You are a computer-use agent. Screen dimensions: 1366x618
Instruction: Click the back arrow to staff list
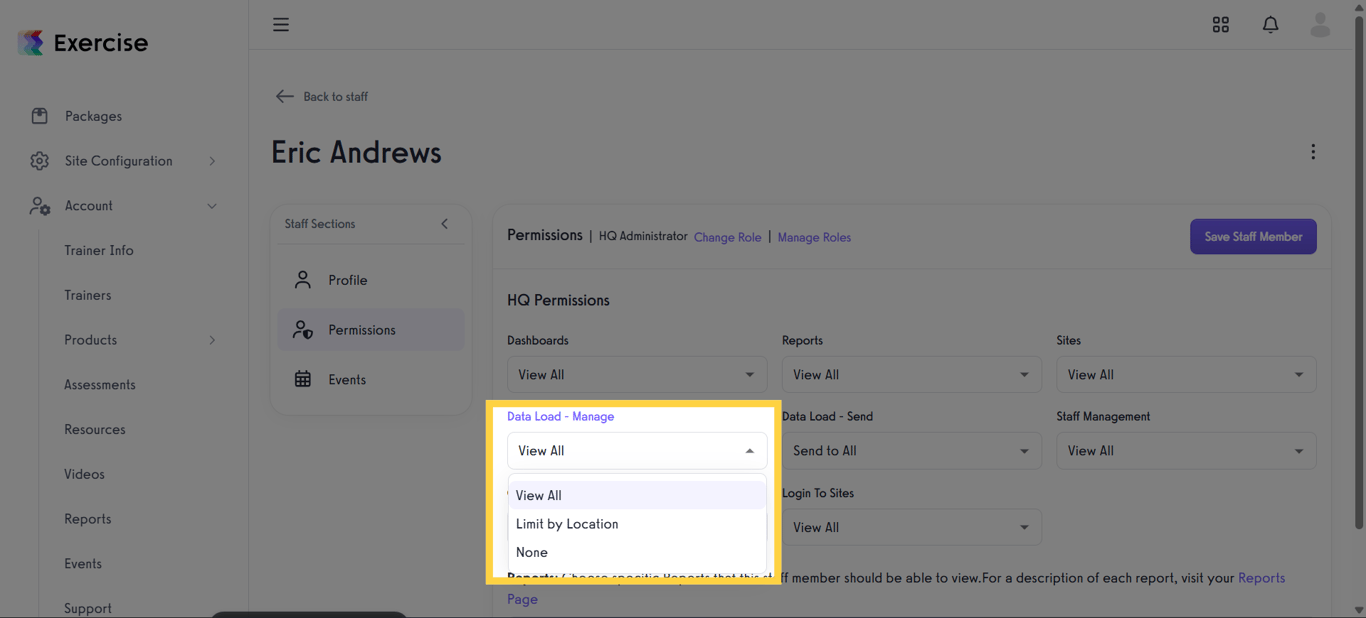click(x=284, y=96)
